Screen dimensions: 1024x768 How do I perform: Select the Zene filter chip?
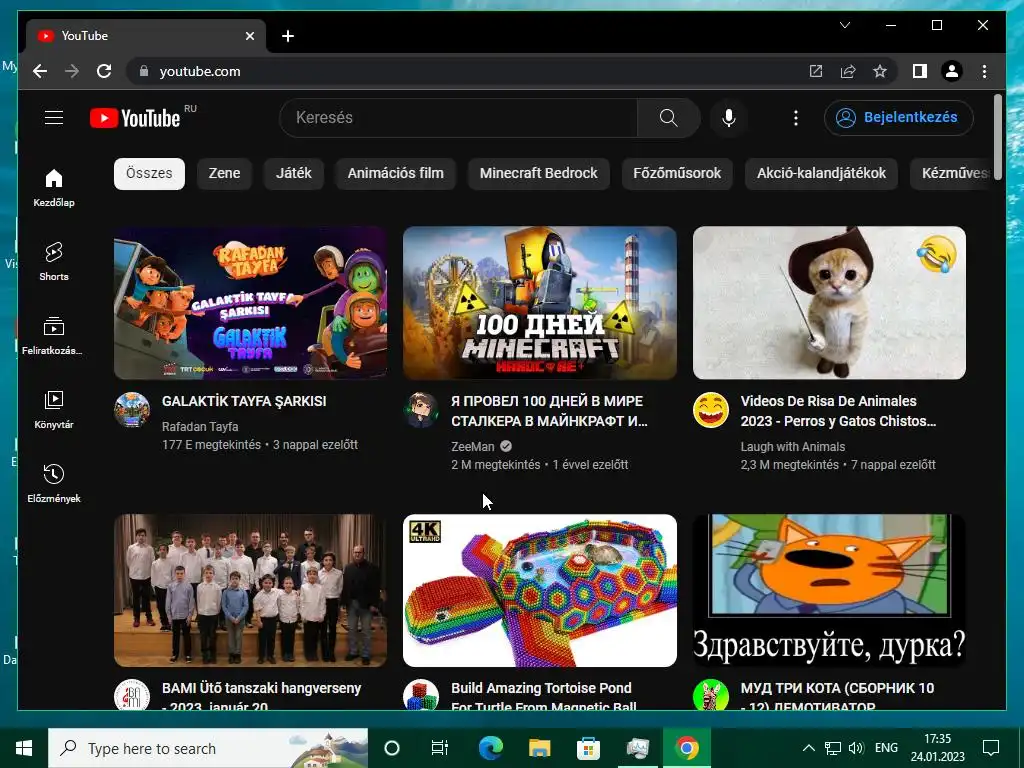[x=224, y=173]
